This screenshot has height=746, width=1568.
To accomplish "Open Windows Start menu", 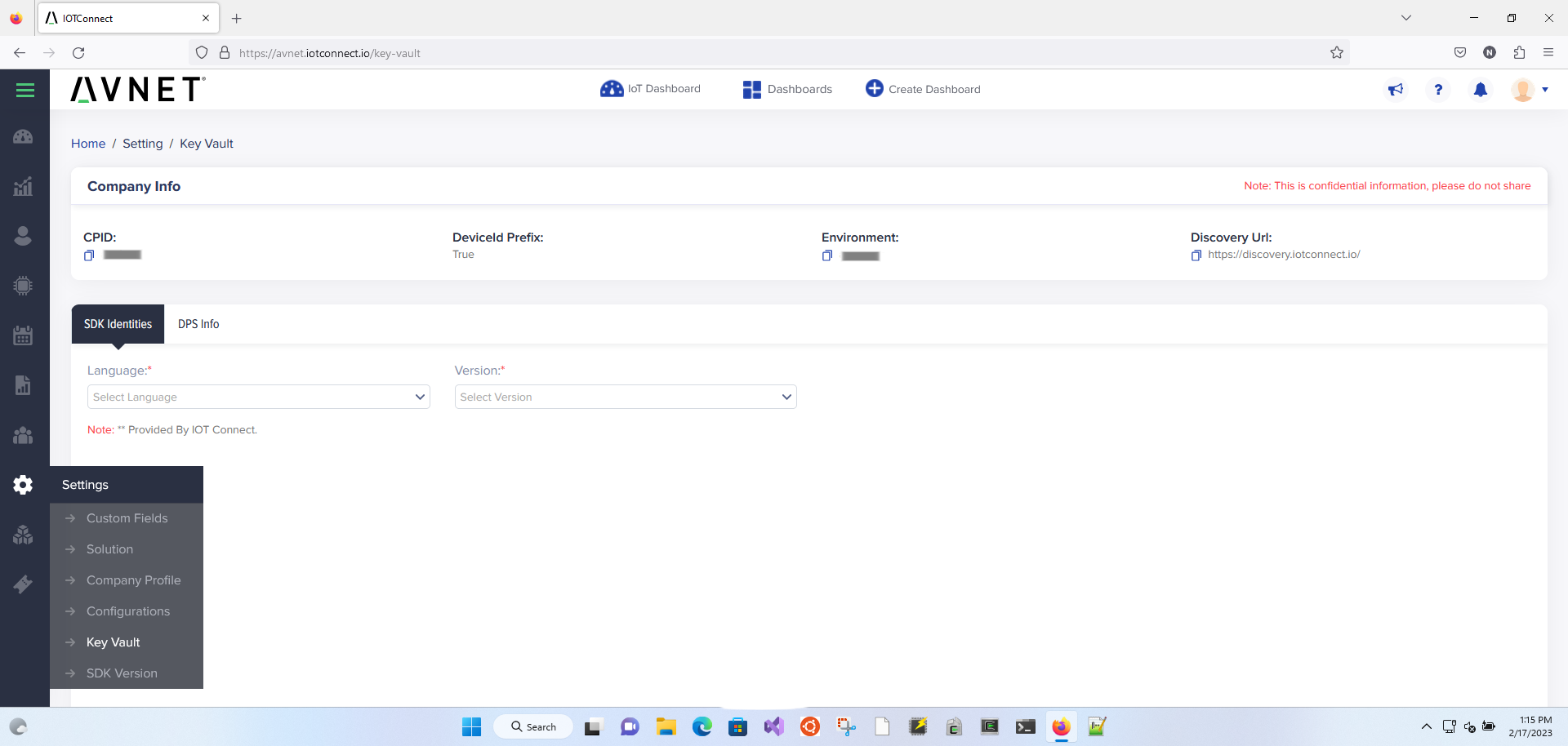I will (472, 726).
